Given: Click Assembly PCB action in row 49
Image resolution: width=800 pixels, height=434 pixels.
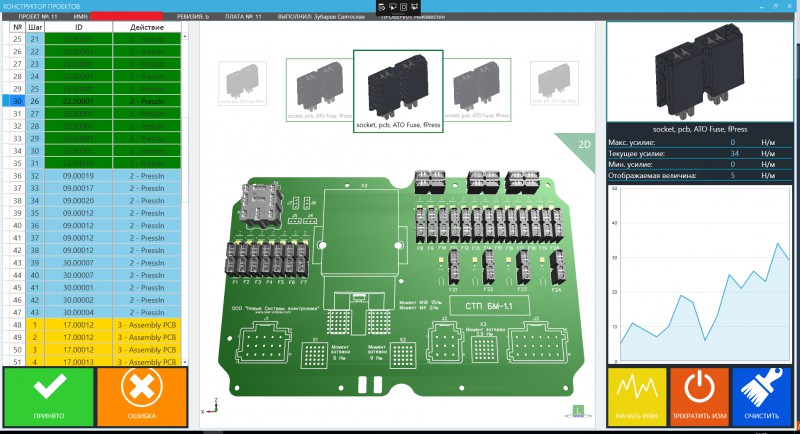Looking at the screenshot, I should 147,337.
